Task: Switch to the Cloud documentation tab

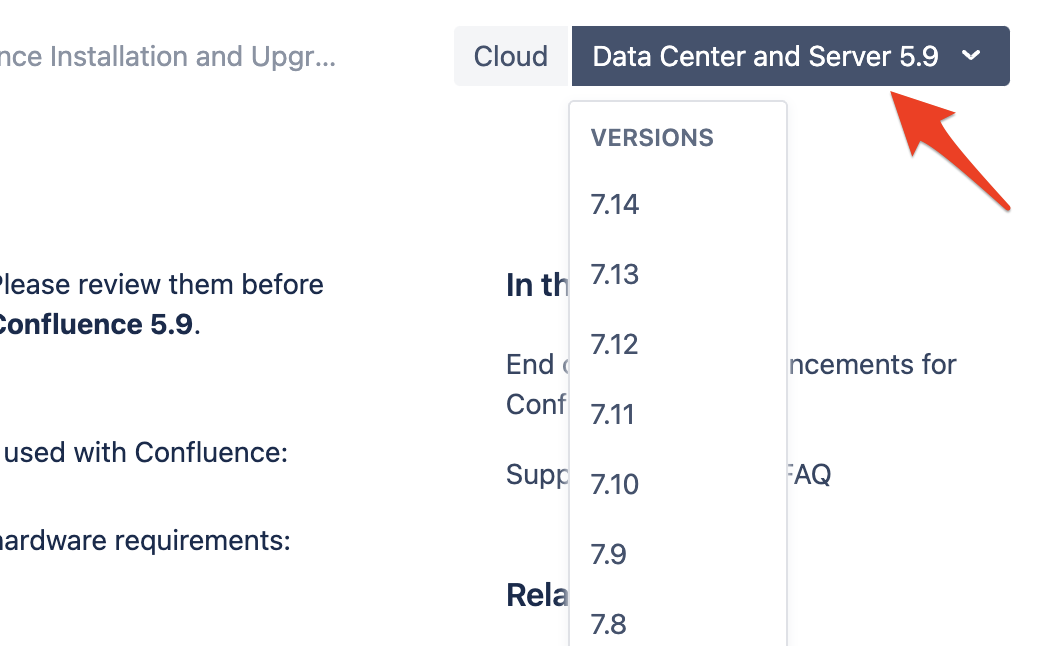Action: pyautogui.click(x=511, y=56)
